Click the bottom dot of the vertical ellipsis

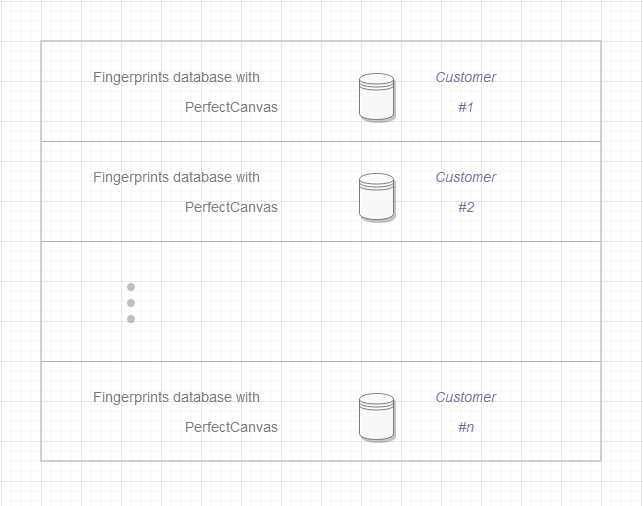coord(131,319)
